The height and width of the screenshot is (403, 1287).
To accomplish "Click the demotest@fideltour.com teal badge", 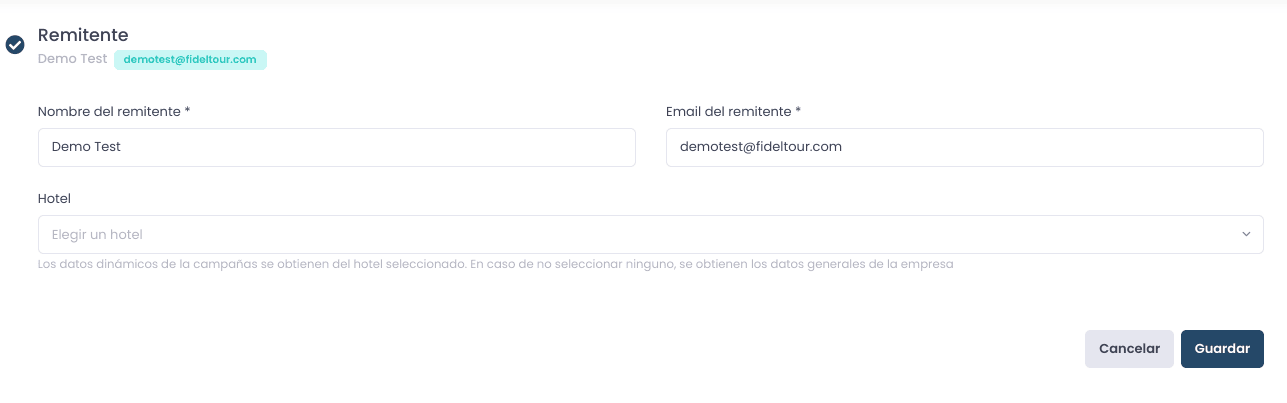I will (190, 60).
